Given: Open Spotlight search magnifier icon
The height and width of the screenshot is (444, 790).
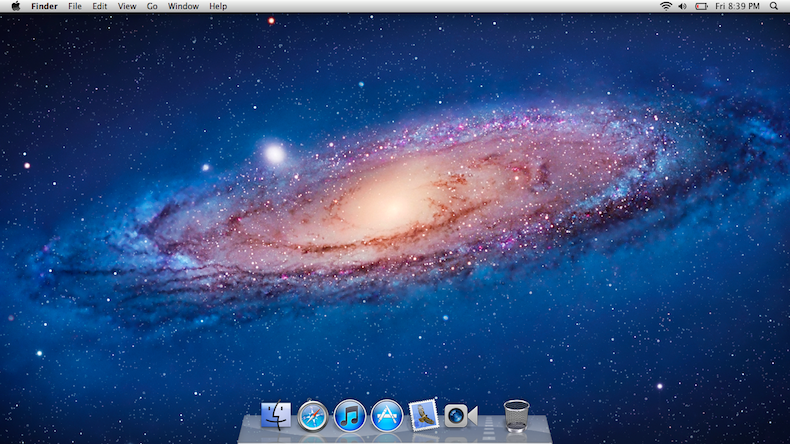Looking at the screenshot, I should [x=774, y=6].
